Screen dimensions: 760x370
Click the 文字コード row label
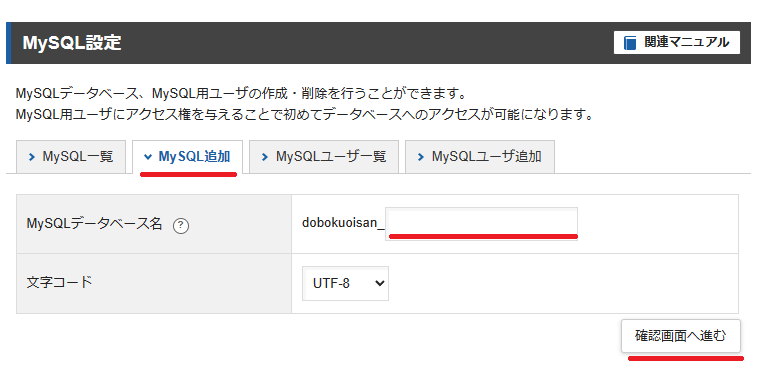[x=59, y=283]
